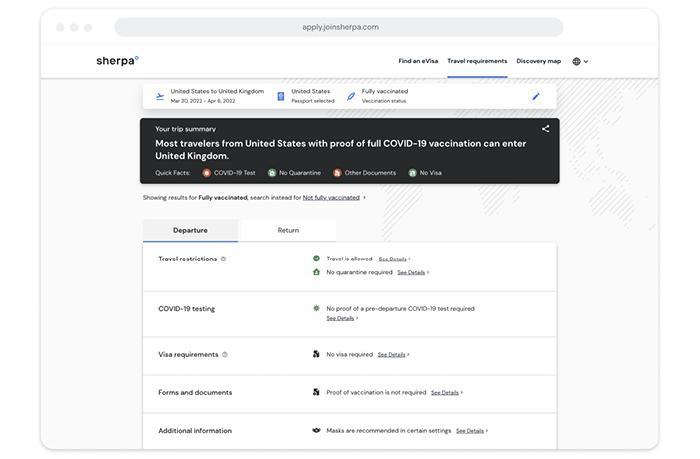Click the No Quarantine quick fact icon

pos(272,173)
